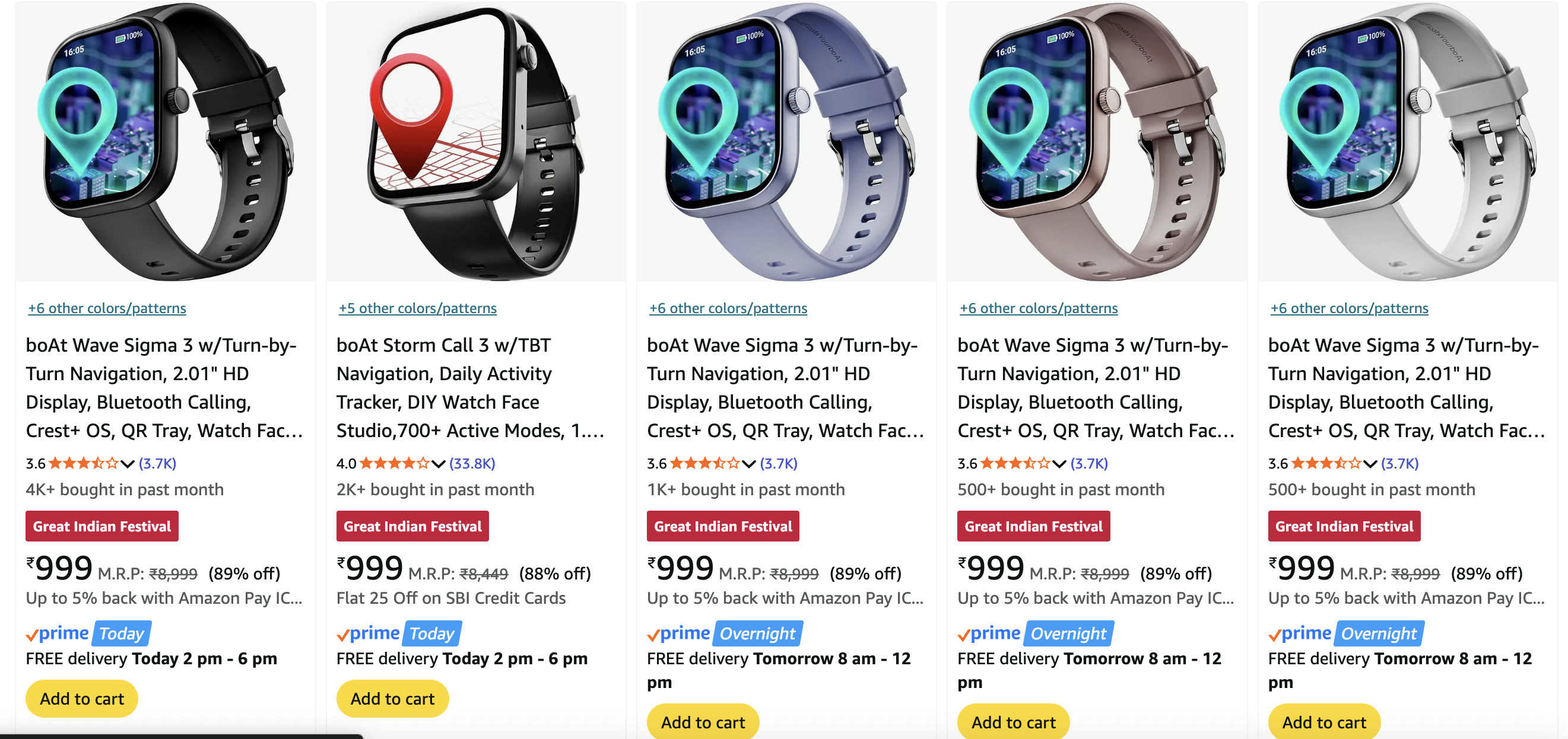1568x739 pixels.
Task: Expand rating chevron on the silver Wave Sigma 3
Action: pos(1370,464)
